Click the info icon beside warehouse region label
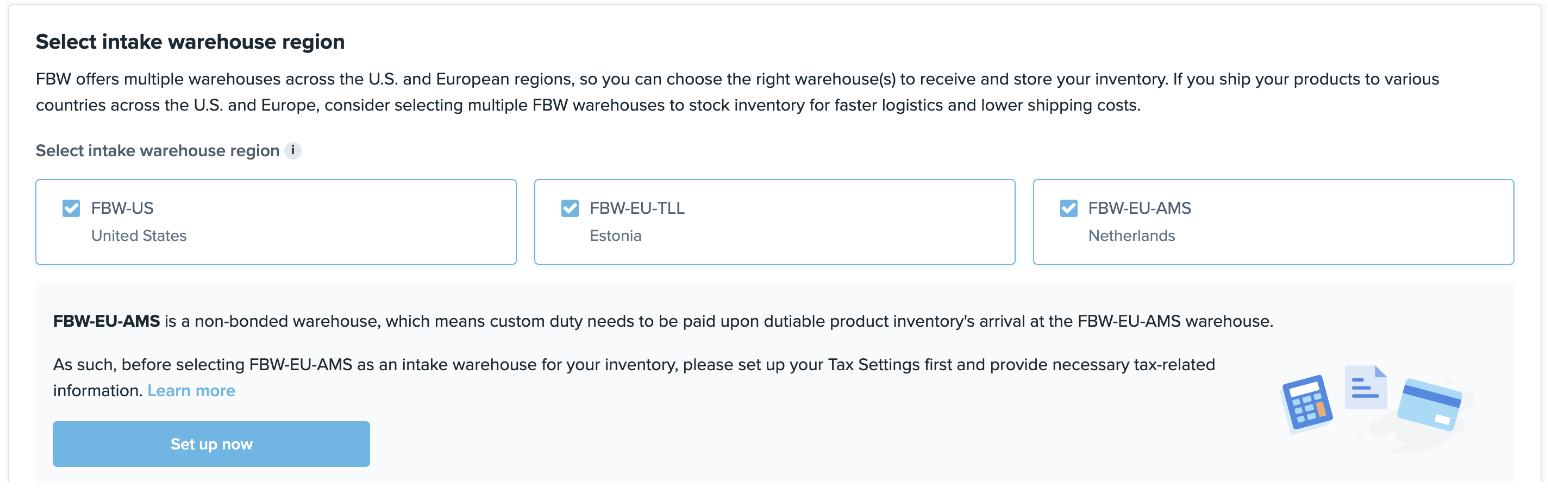 click(293, 151)
